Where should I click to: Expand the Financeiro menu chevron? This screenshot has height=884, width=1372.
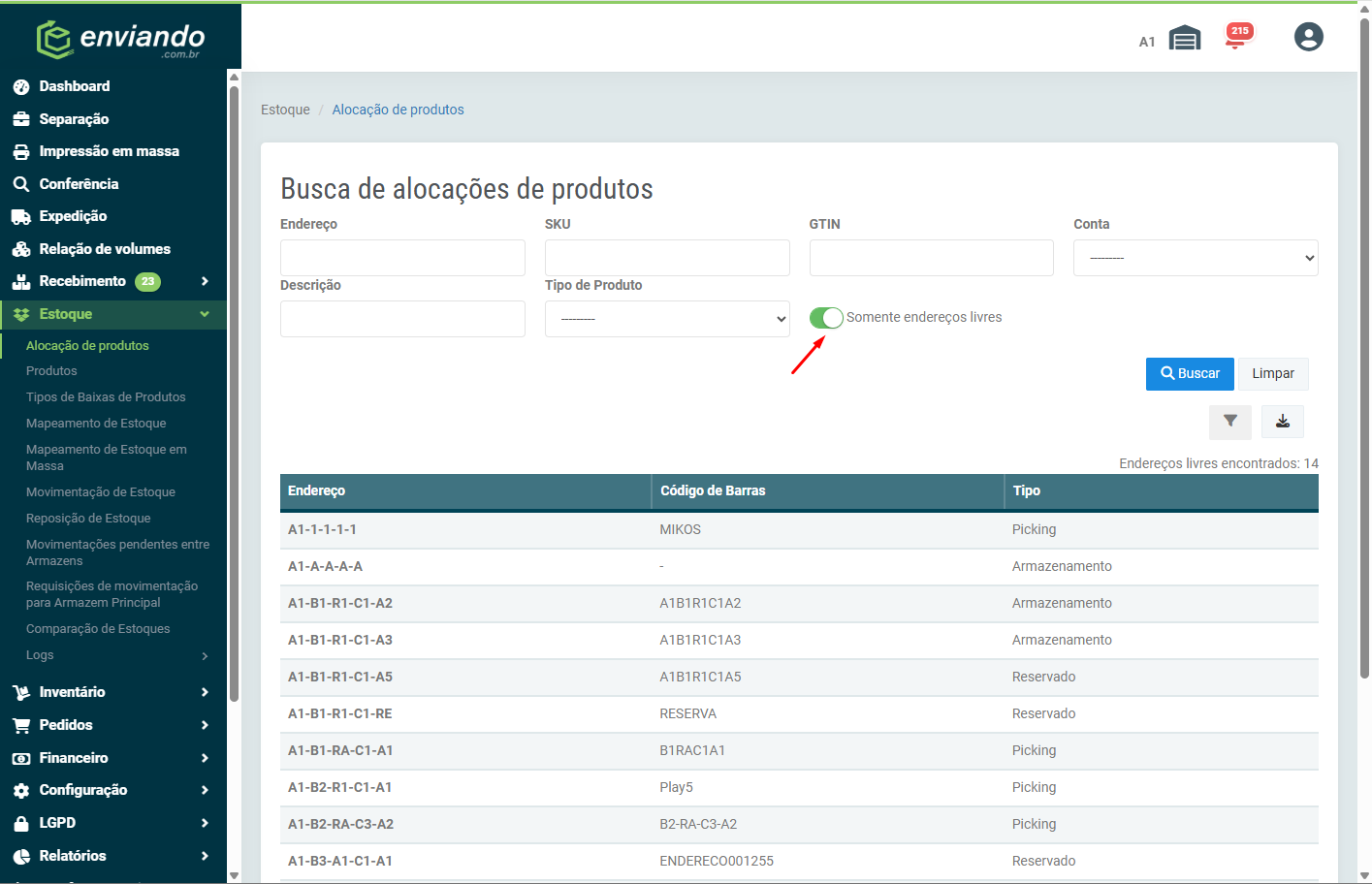[x=205, y=758]
